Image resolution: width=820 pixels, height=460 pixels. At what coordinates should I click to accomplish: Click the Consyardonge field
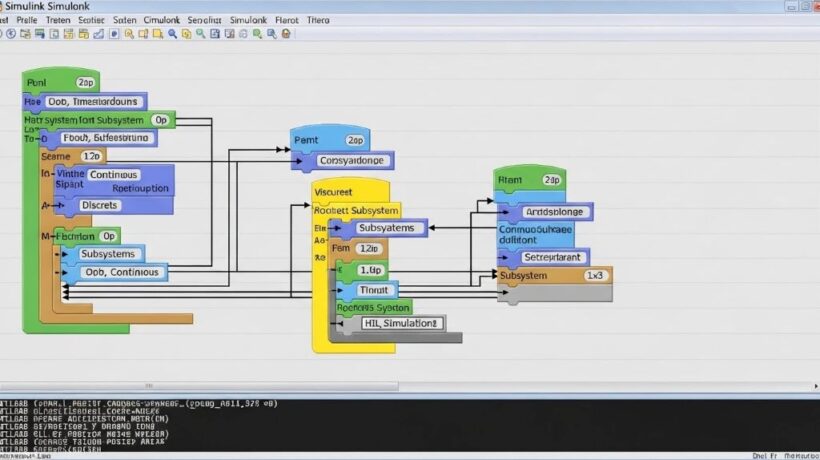point(351,160)
